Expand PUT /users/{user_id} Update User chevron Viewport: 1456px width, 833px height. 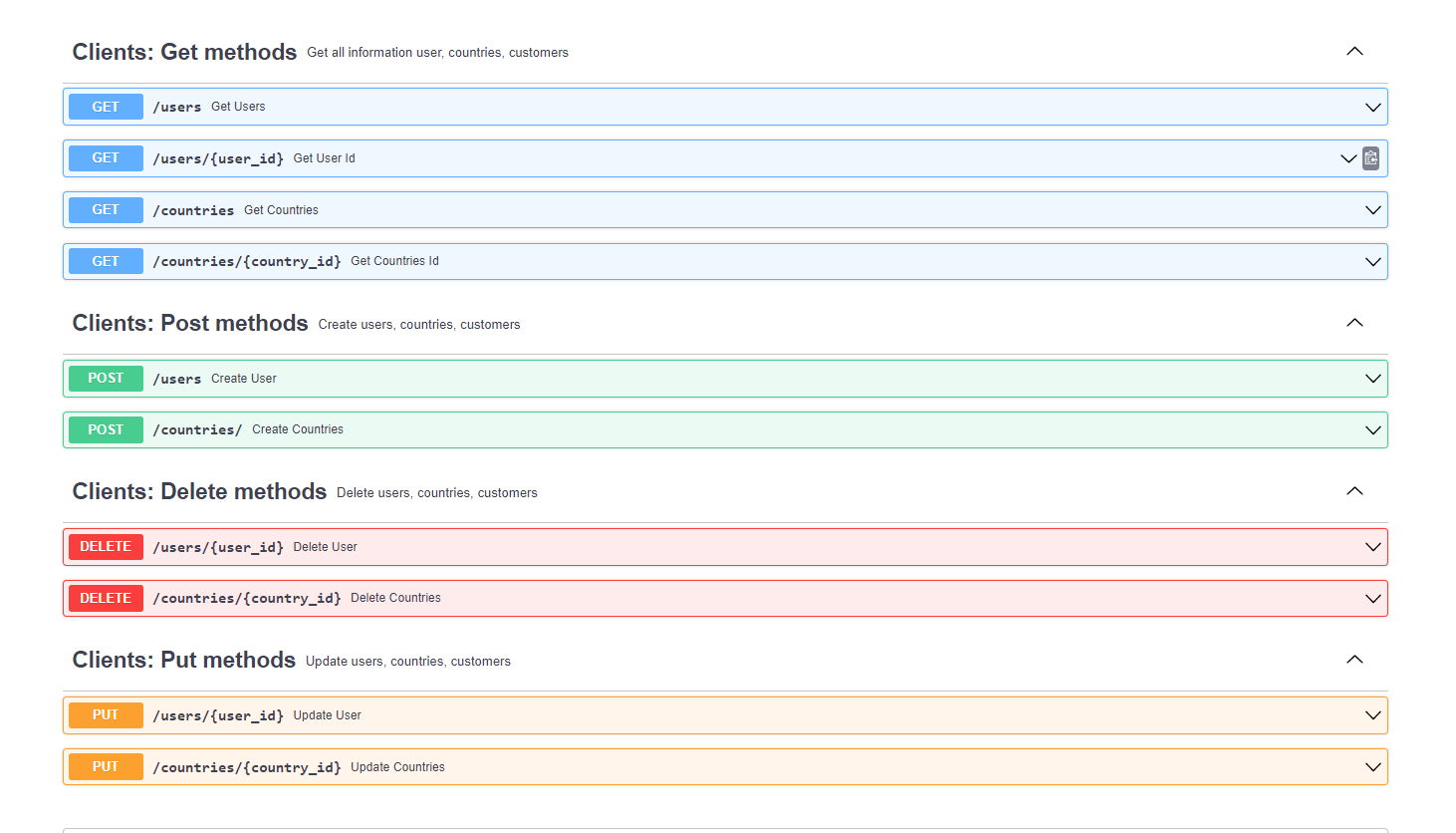(1373, 715)
